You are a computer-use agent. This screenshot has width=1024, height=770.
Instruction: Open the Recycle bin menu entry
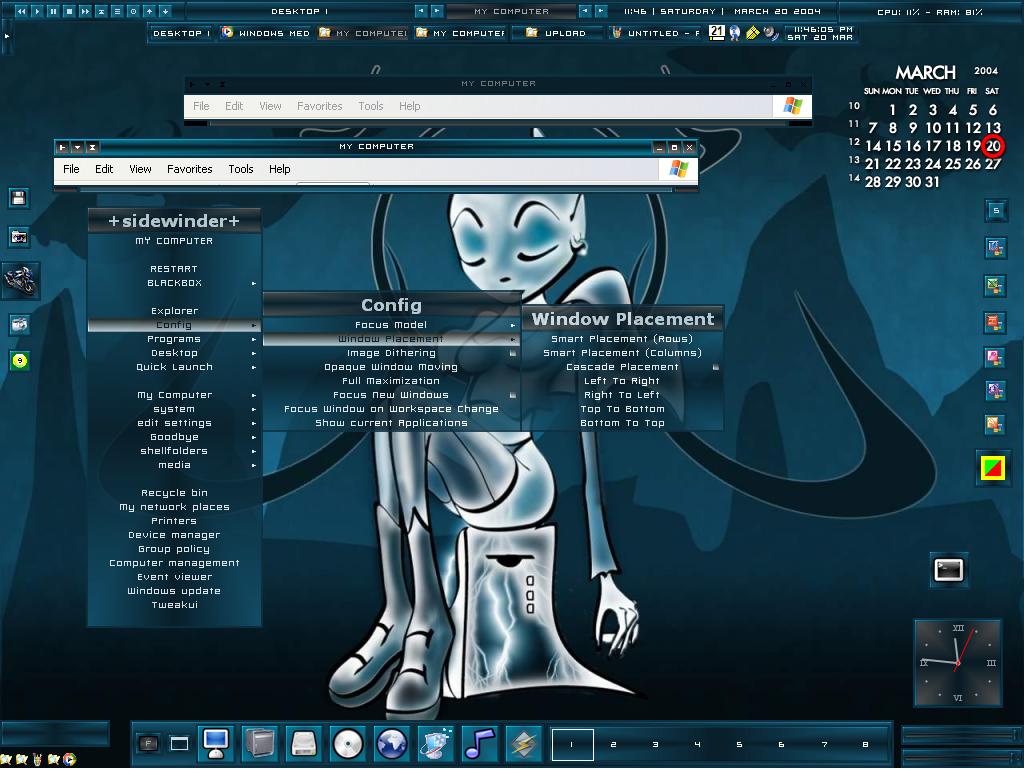click(174, 493)
